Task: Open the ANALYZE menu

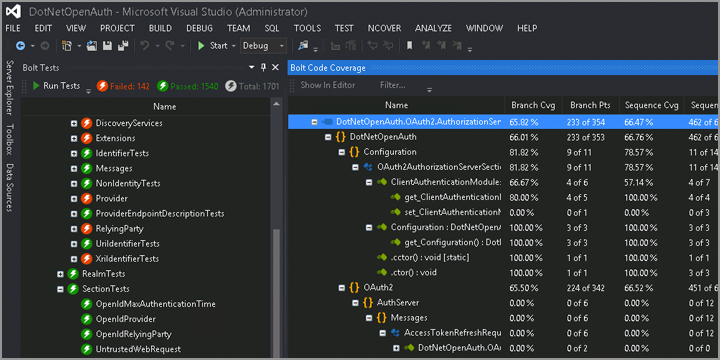Action: pyautogui.click(x=433, y=28)
